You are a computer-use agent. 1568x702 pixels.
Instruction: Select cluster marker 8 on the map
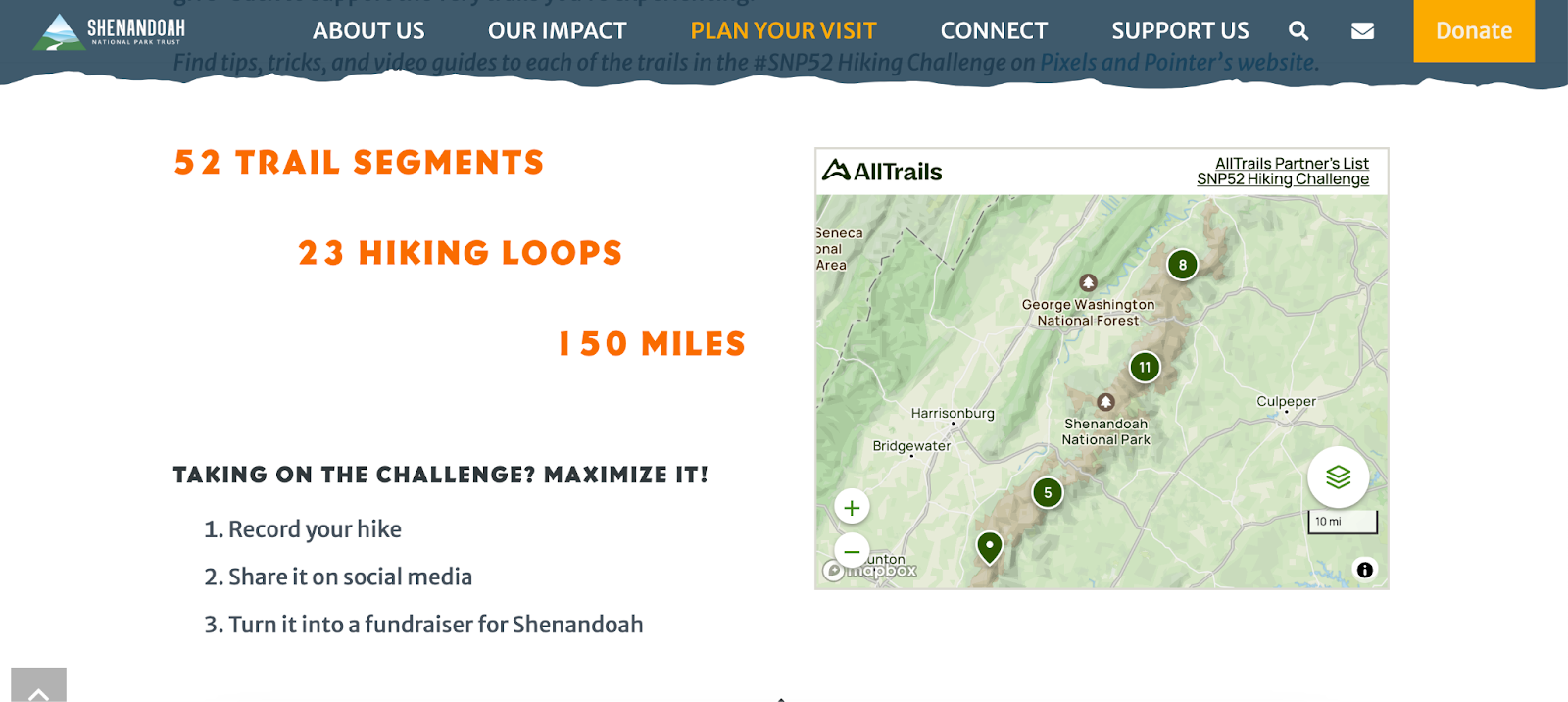(1182, 264)
